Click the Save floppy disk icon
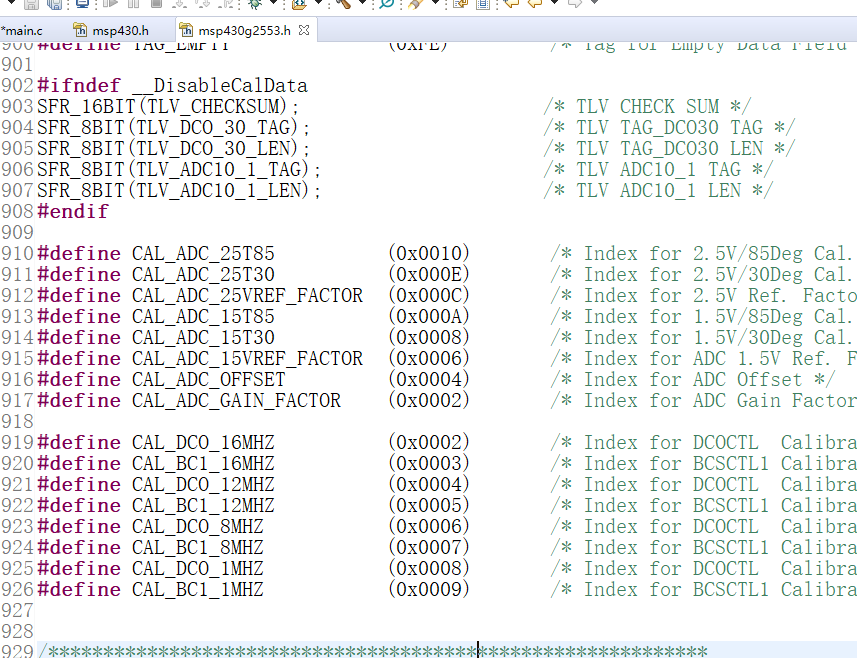 tap(31, 4)
